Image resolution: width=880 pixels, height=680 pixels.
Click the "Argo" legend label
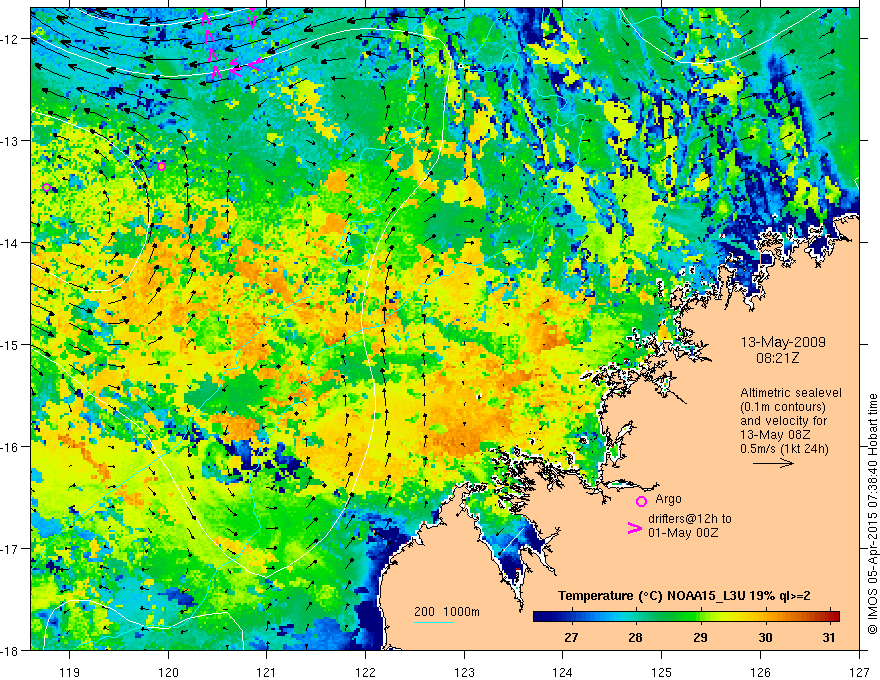click(668, 499)
